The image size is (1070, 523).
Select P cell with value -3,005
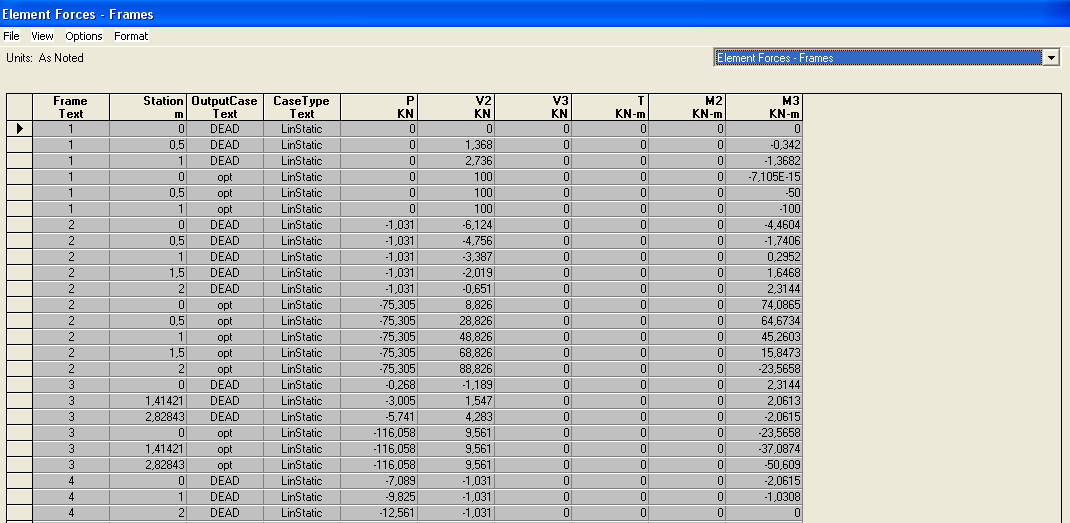pos(379,401)
